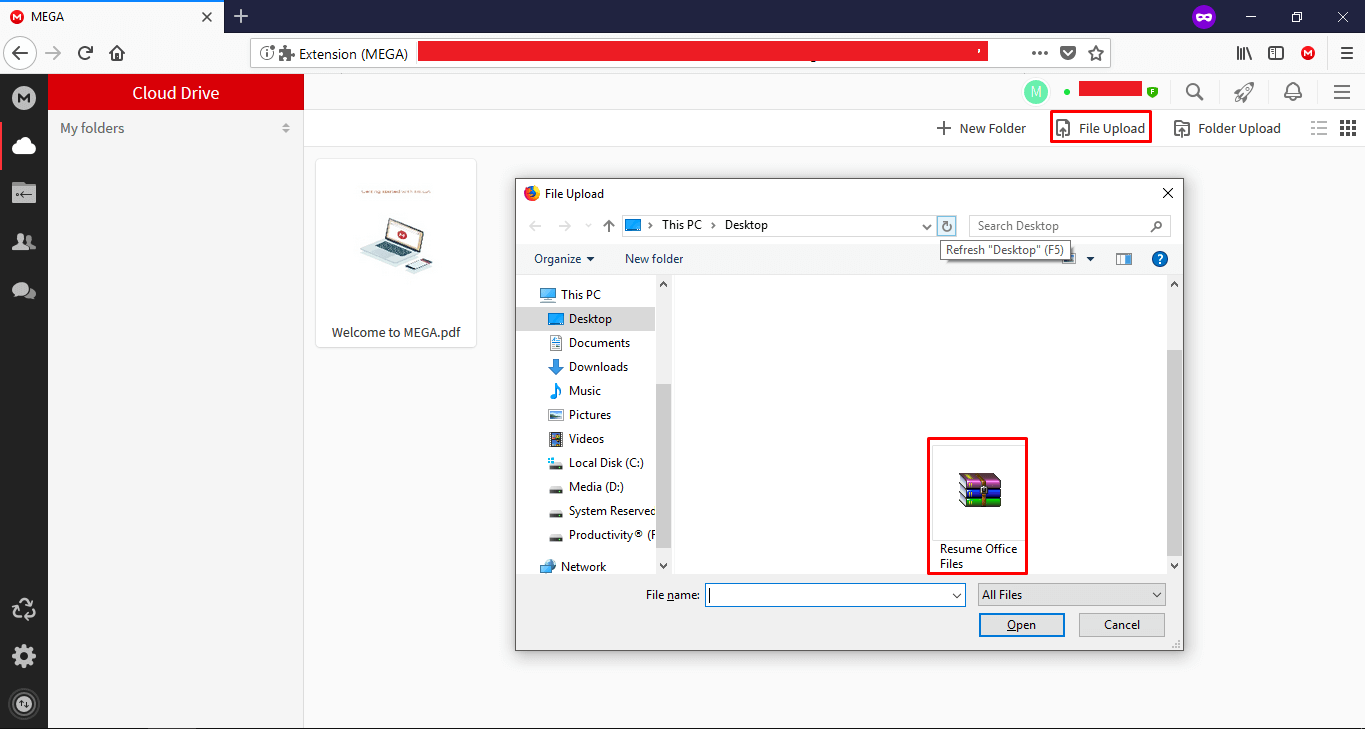Open the MEGA hamburger menu in header
Screen dimensions: 1365x729
pyautogui.click(x=1342, y=92)
